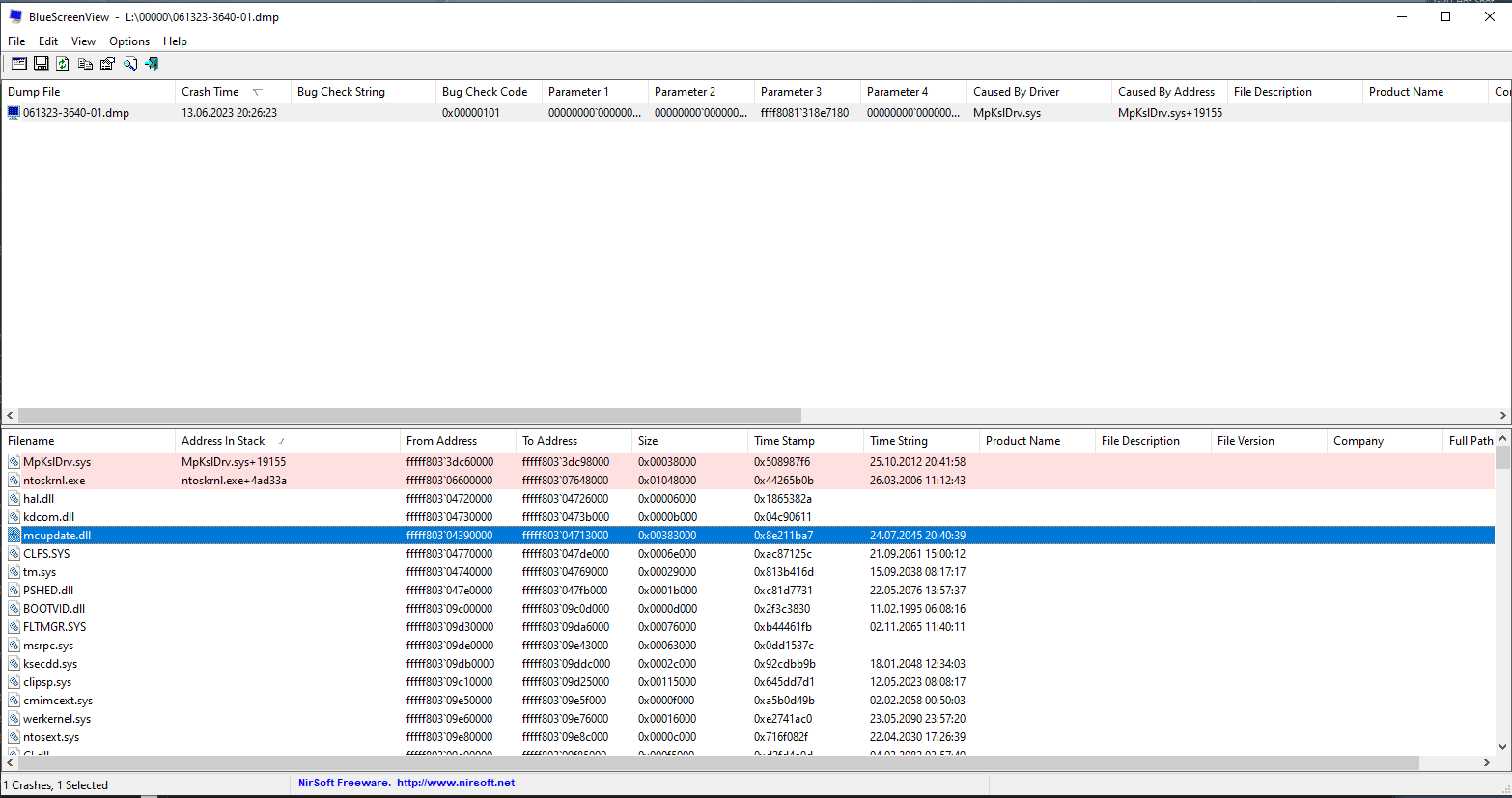Click the file icon next to clipsp.sys
The height and width of the screenshot is (798, 1512).
[14, 682]
